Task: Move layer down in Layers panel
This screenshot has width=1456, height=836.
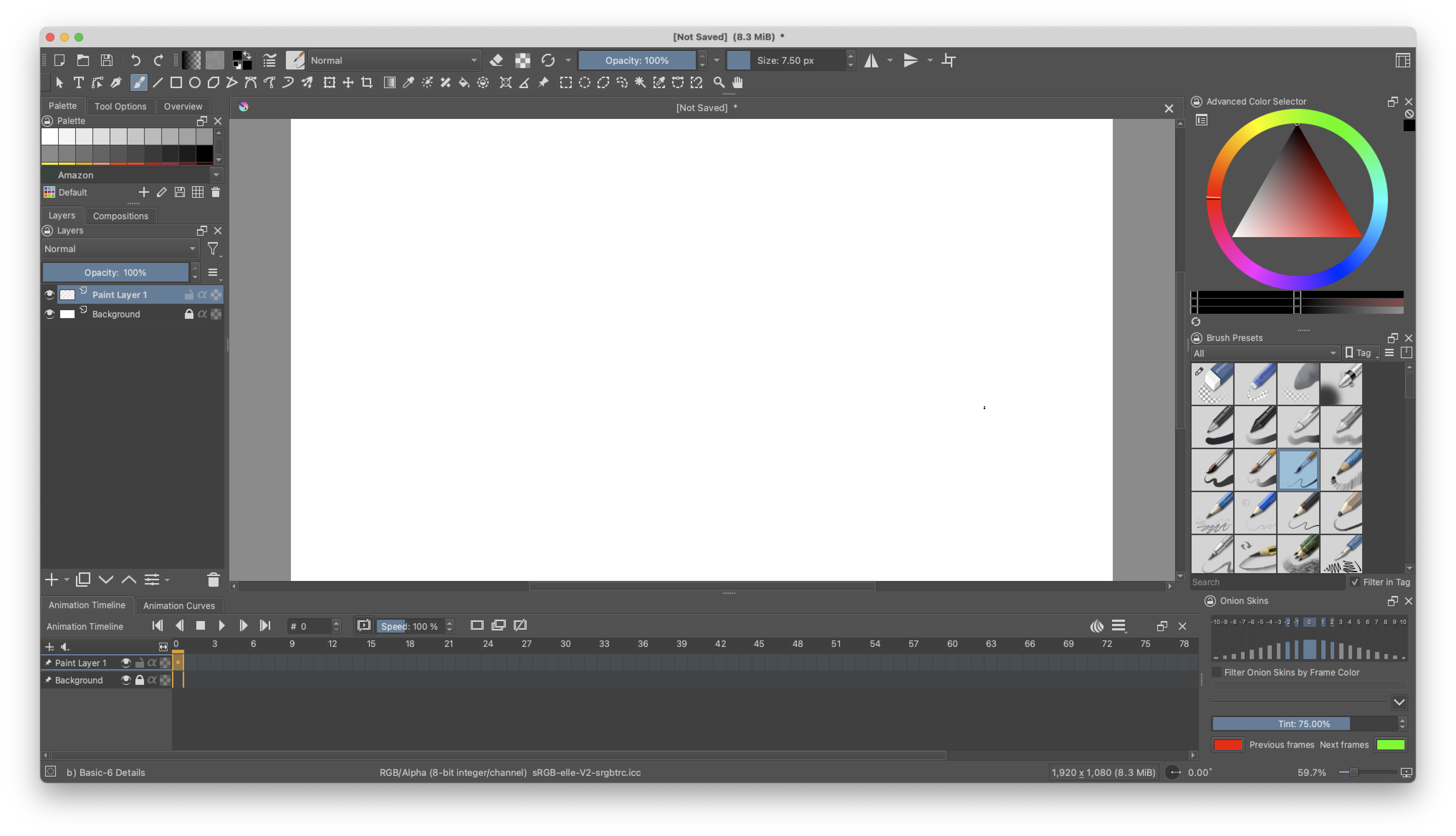Action: 106,580
